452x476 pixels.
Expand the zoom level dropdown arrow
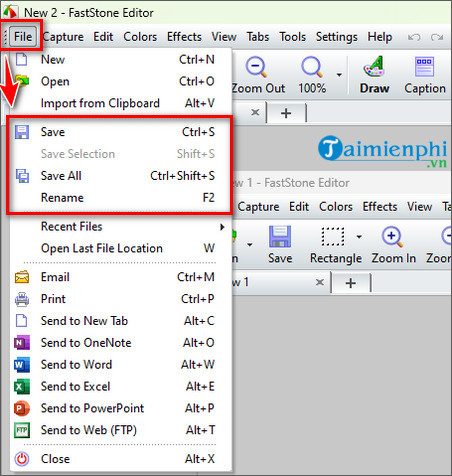(x=339, y=75)
